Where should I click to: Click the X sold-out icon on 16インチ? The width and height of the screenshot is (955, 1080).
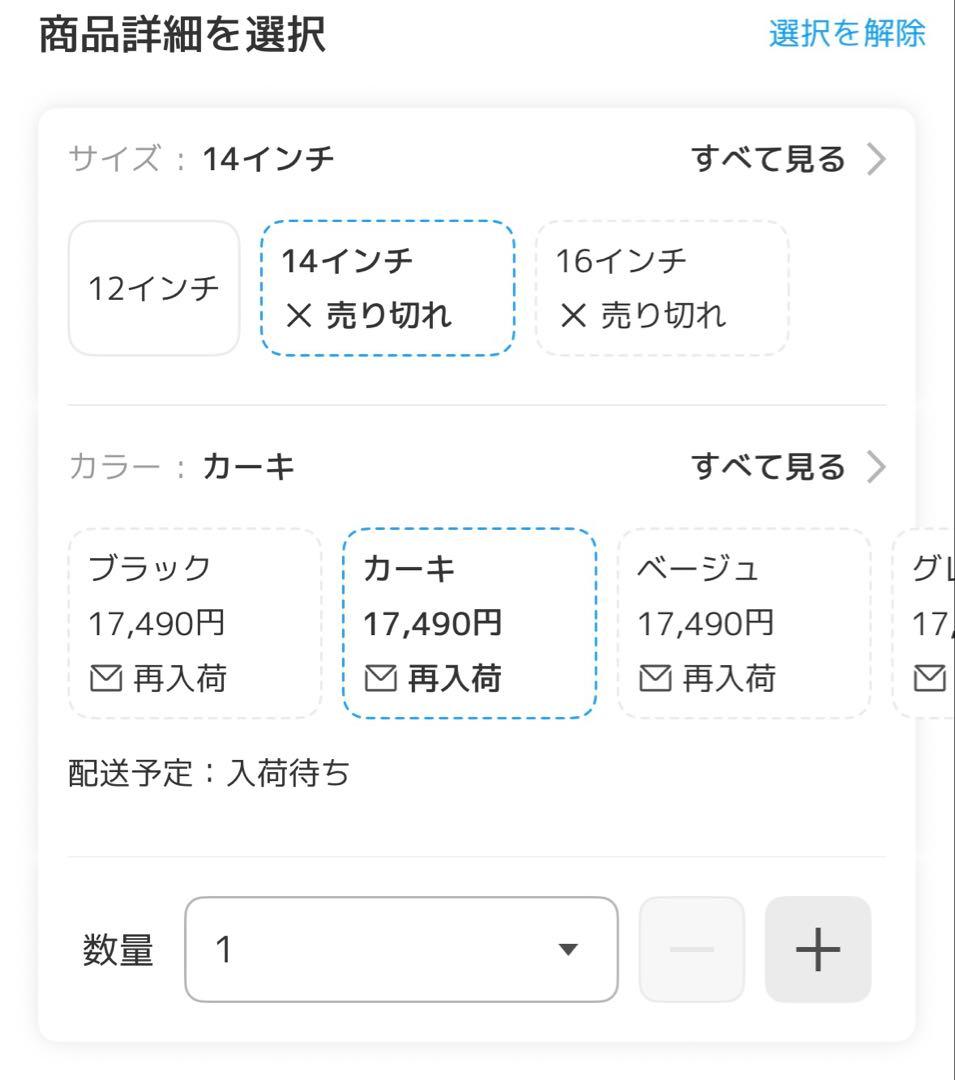click(x=573, y=317)
